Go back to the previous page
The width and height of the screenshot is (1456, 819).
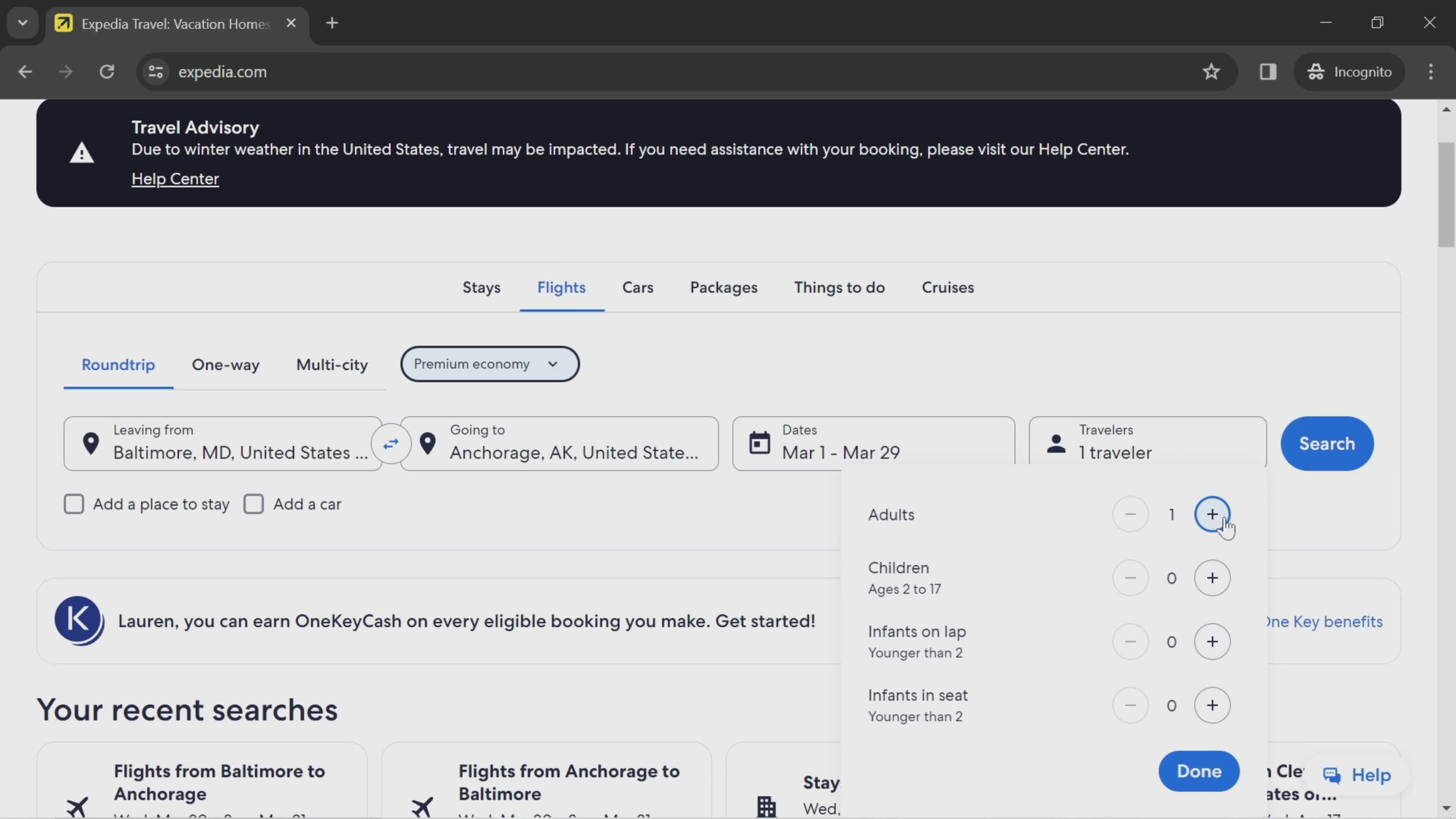click(25, 72)
